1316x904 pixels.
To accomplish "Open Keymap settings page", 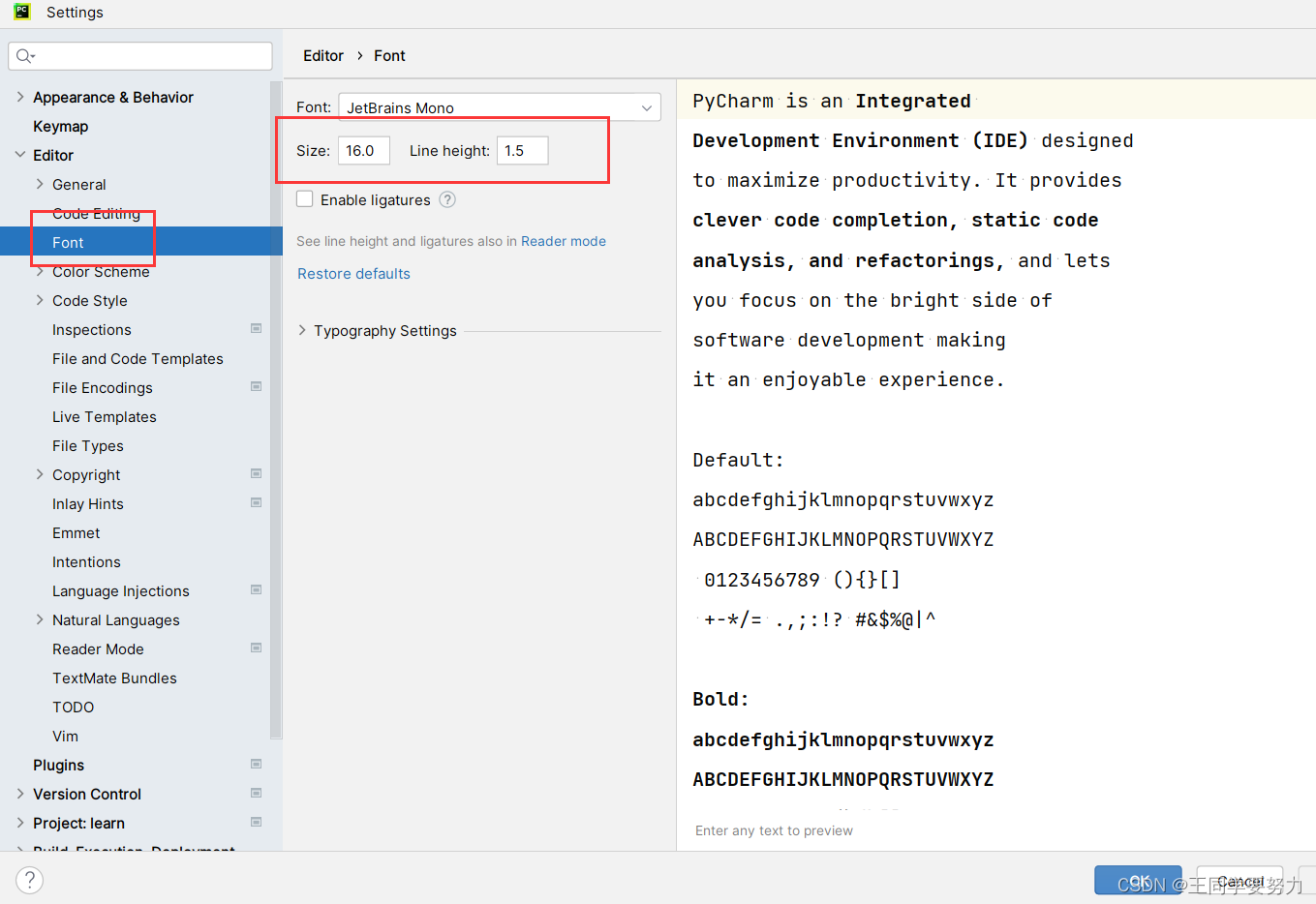I will [60, 126].
